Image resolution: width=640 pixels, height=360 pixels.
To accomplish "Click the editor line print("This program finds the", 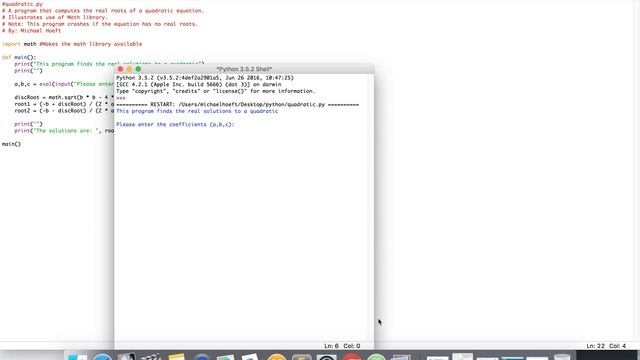I will pyautogui.click(x=64, y=64).
